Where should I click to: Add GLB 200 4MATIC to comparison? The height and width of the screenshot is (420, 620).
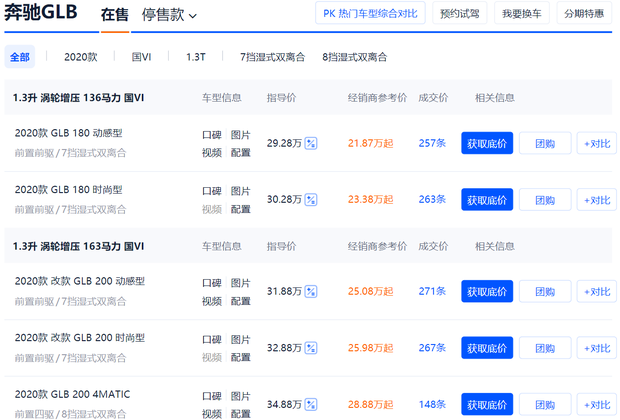pos(597,405)
